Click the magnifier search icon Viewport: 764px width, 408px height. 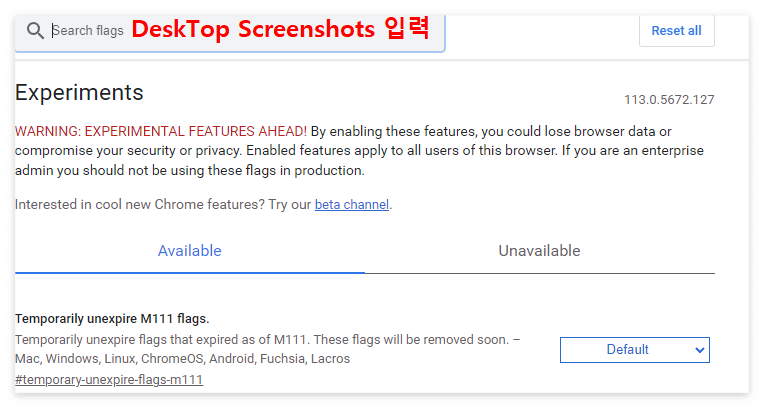[35, 30]
